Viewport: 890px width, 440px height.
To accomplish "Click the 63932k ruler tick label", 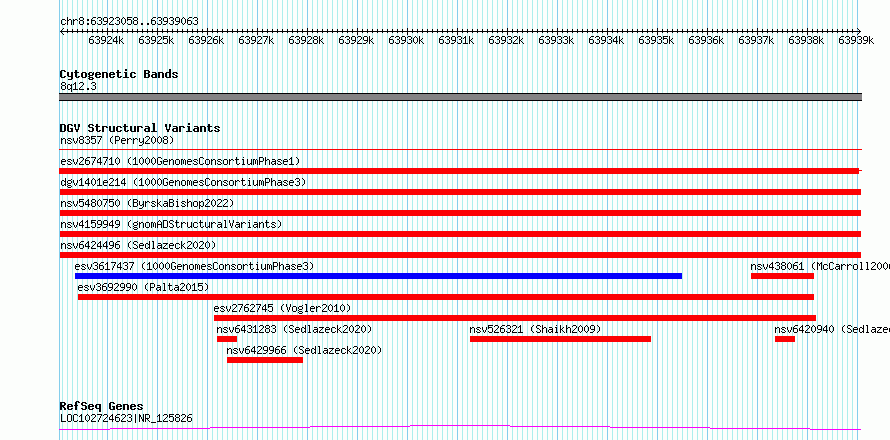I will 505,40.
